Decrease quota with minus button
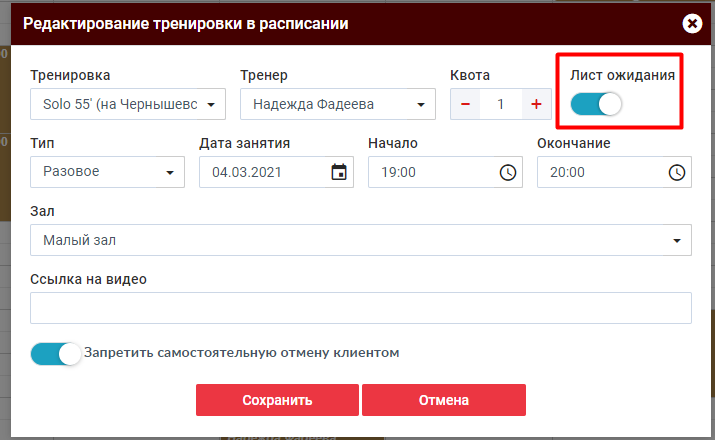715x440 pixels. tap(465, 104)
